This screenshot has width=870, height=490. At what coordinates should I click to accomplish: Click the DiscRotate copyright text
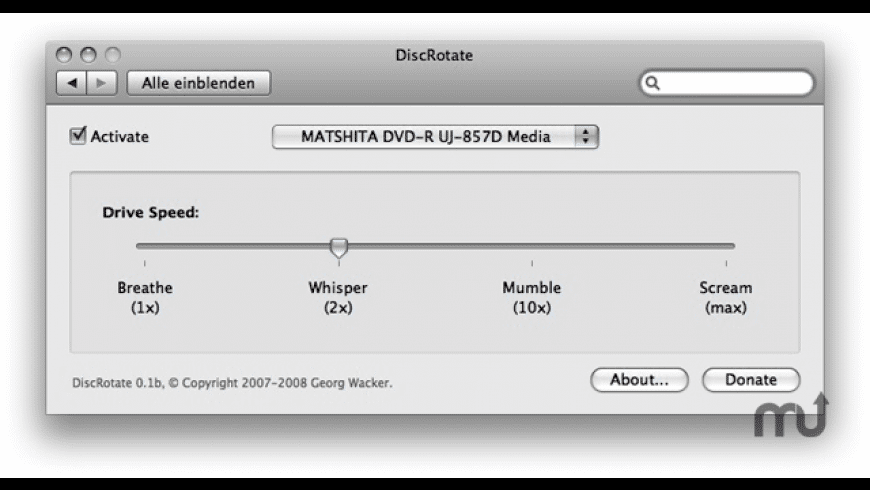[x=232, y=383]
